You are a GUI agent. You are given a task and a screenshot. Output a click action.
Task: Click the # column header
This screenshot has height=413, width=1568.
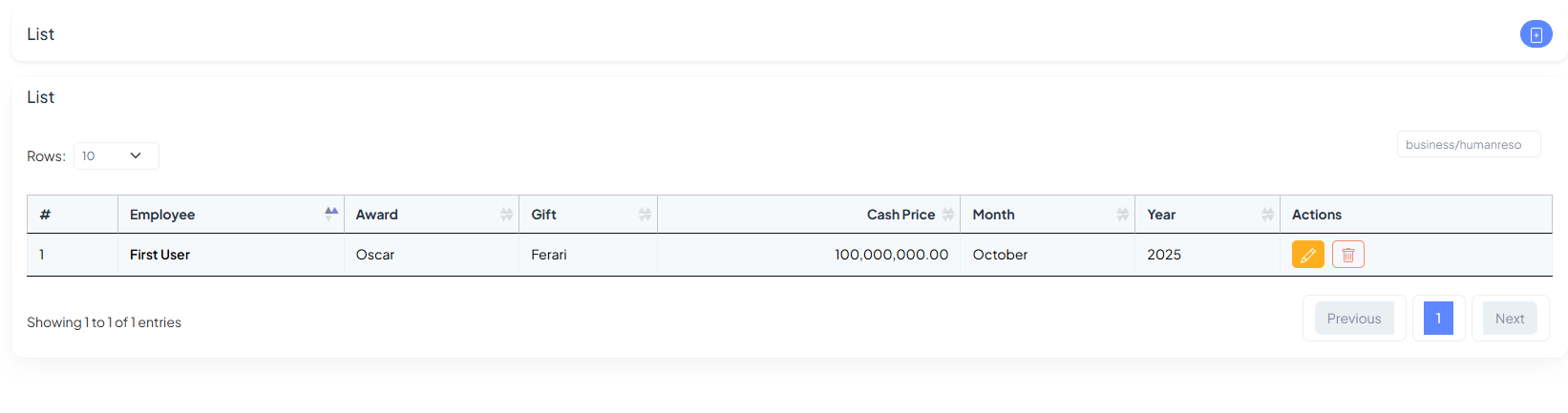pyautogui.click(x=45, y=215)
